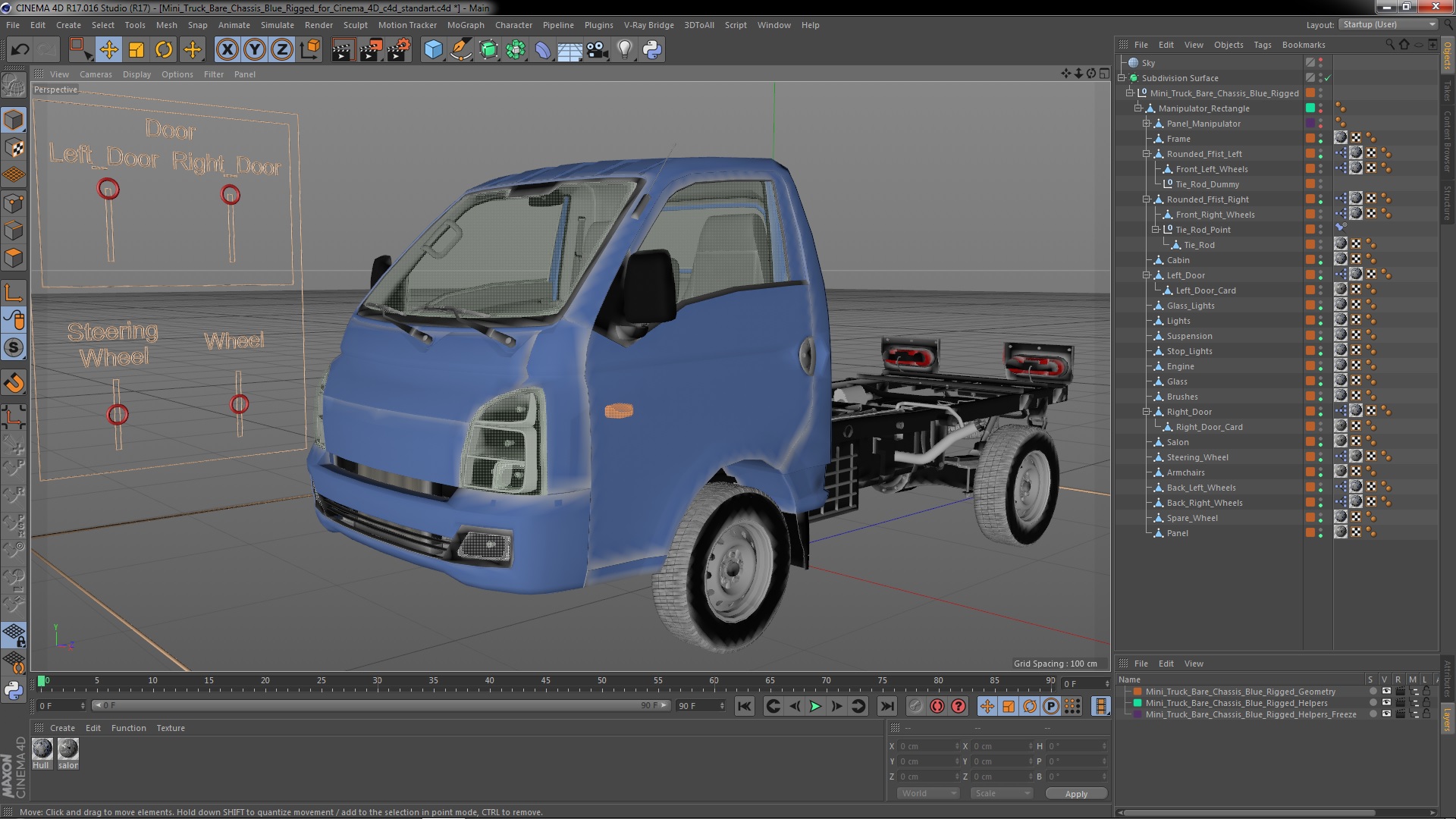Open the Layer manager File menu

1141,664
